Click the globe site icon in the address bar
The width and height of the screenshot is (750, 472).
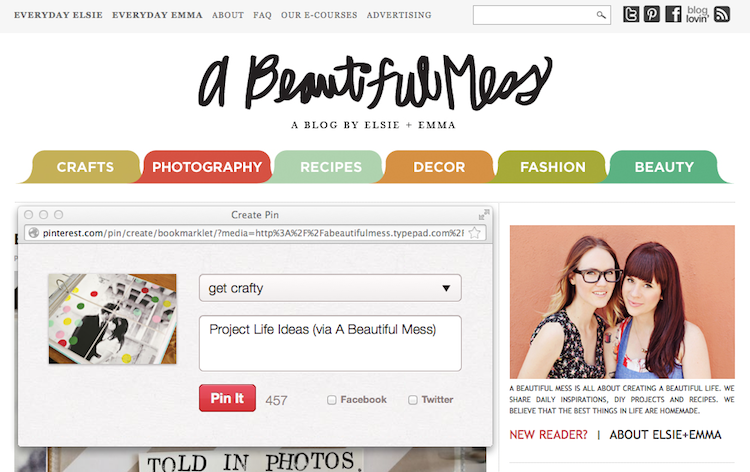[33, 233]
